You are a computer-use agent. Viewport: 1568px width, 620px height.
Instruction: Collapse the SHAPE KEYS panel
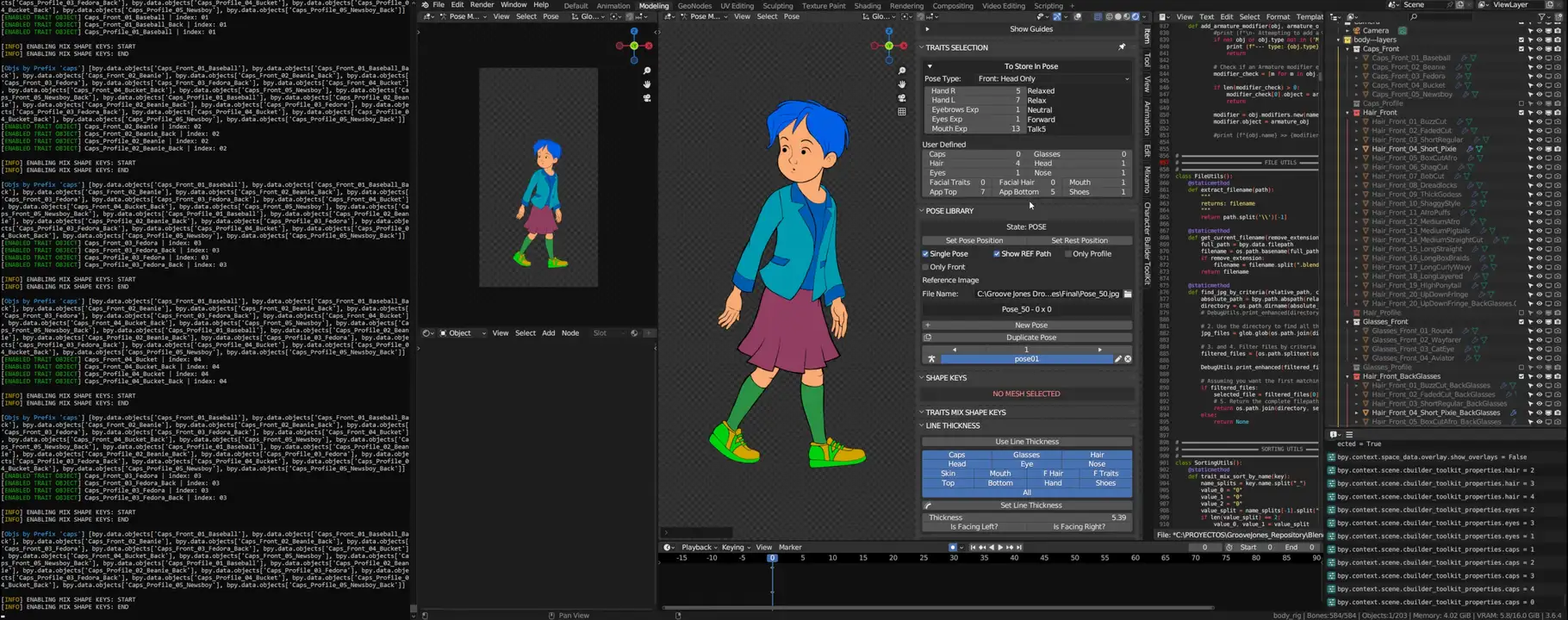(x=922, y=378)
